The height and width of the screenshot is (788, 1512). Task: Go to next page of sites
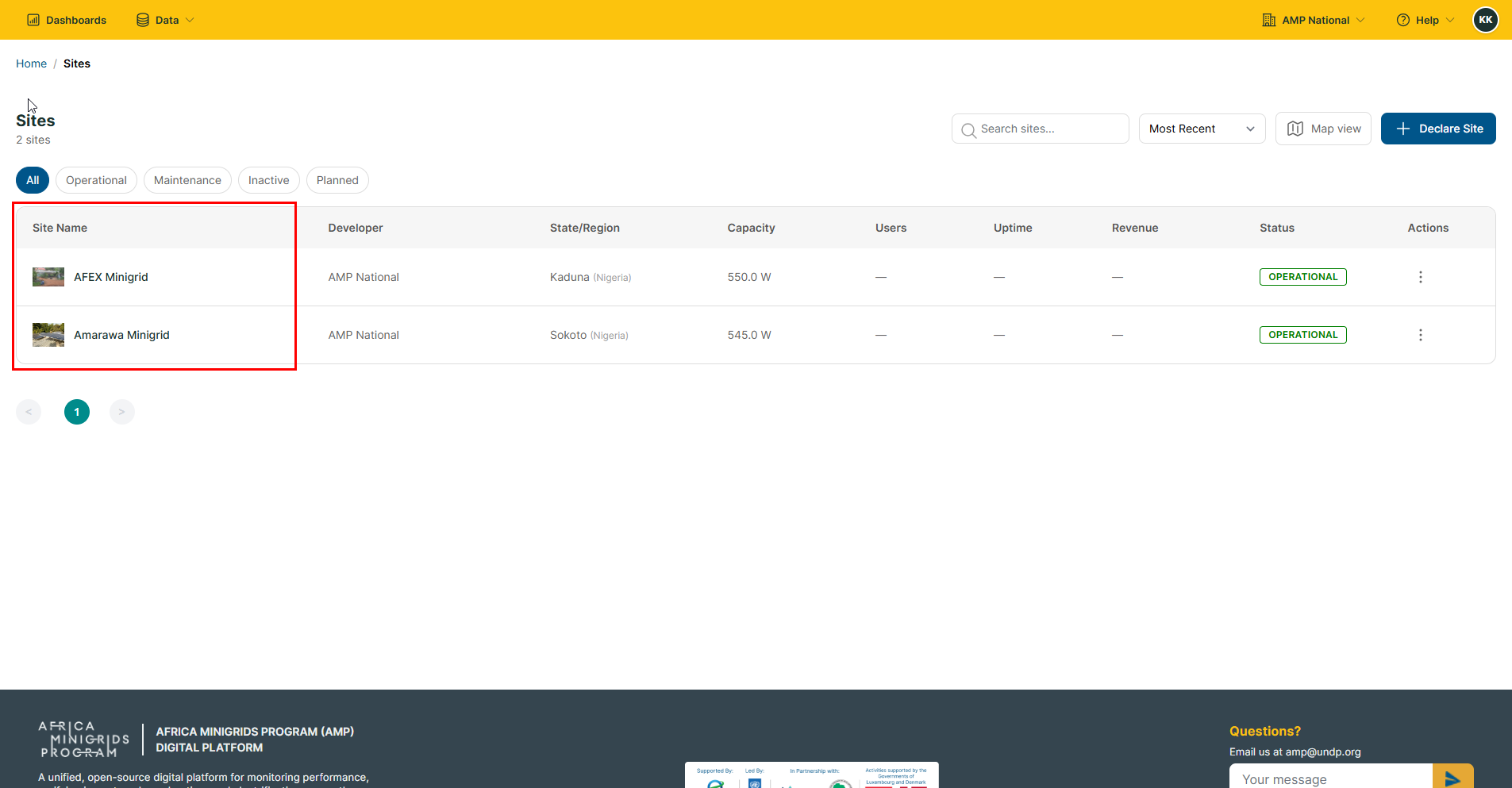[121, 412]
